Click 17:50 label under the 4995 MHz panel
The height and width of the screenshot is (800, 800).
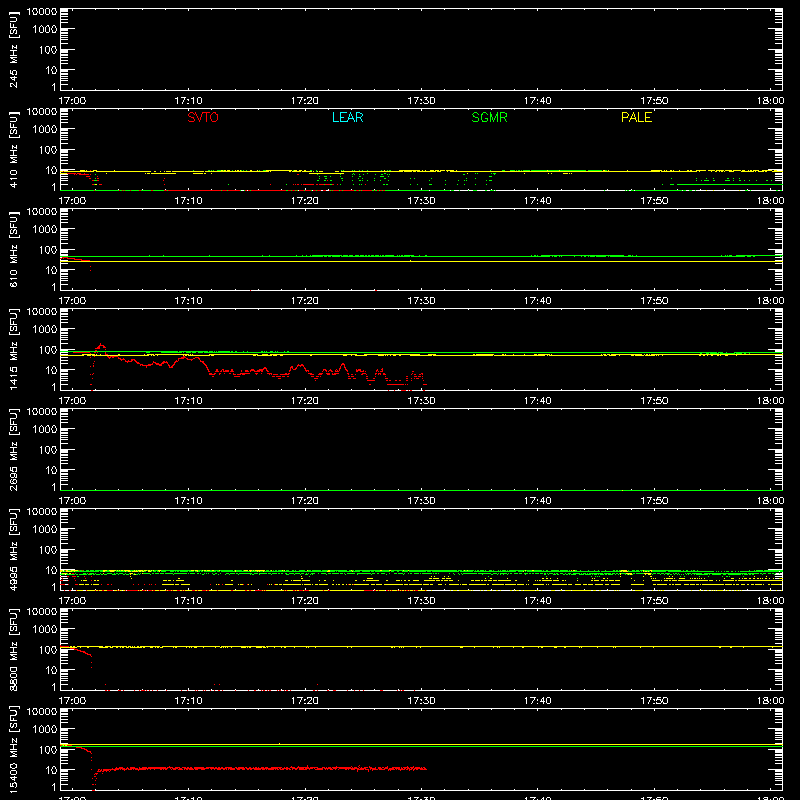coord(654,601)
